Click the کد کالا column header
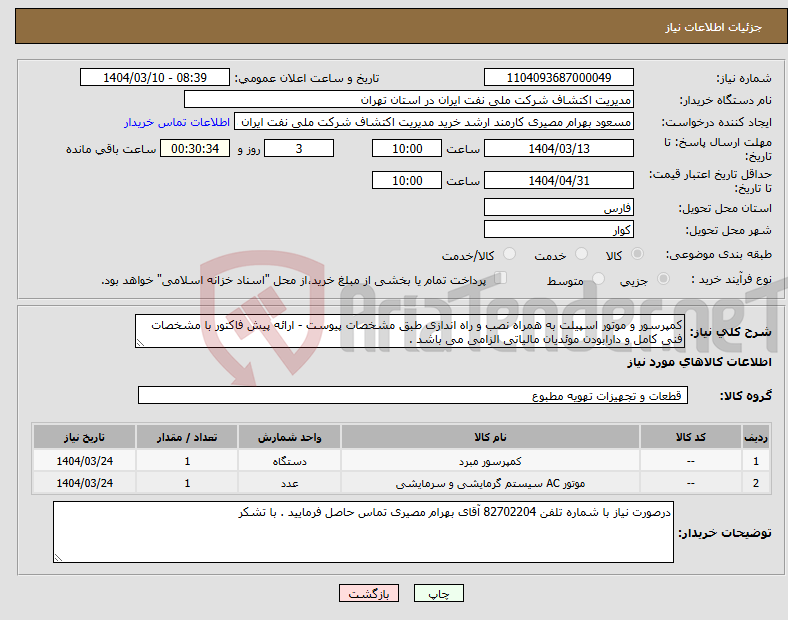Viewport: 788px width, 620px height. [691, 437]
